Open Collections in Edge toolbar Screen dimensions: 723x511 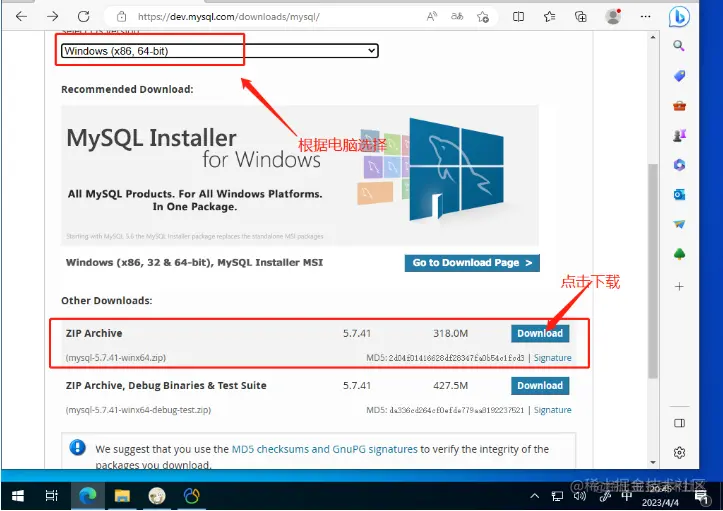click(581, 17)
